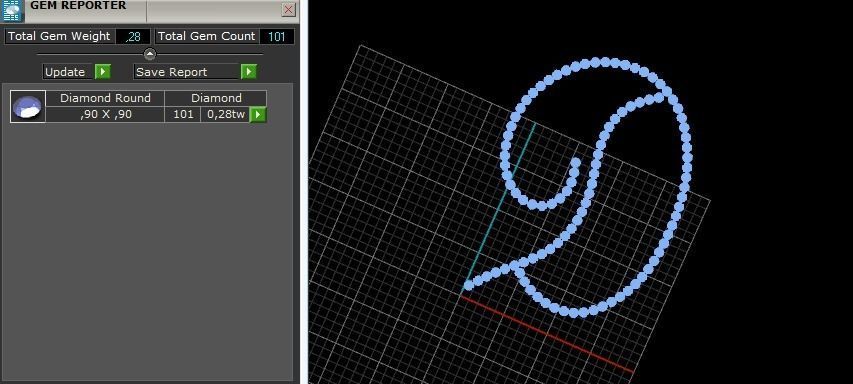Click the '0,28tw' weight cell
853x384 pixels.
point(226,115)
